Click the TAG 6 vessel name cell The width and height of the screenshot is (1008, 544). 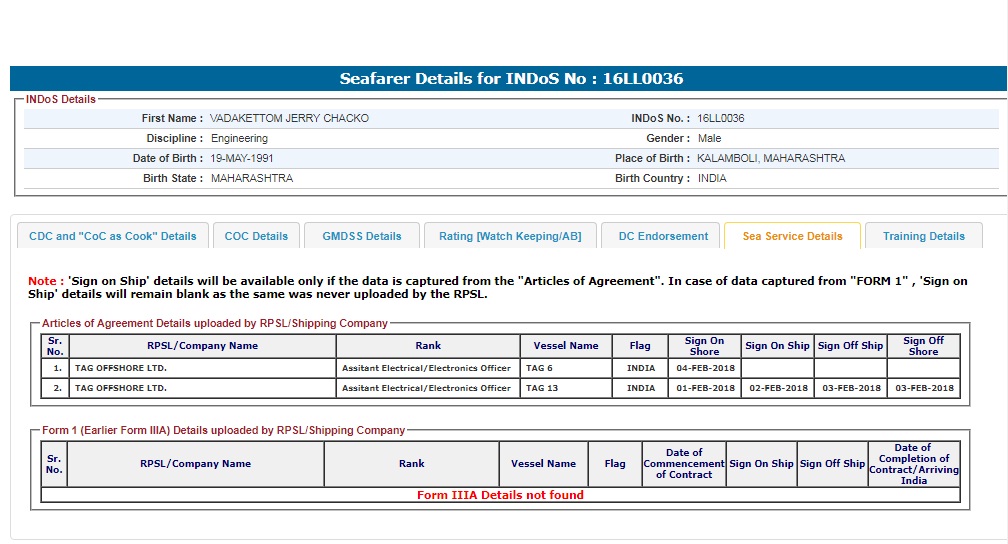pos(566,368)
